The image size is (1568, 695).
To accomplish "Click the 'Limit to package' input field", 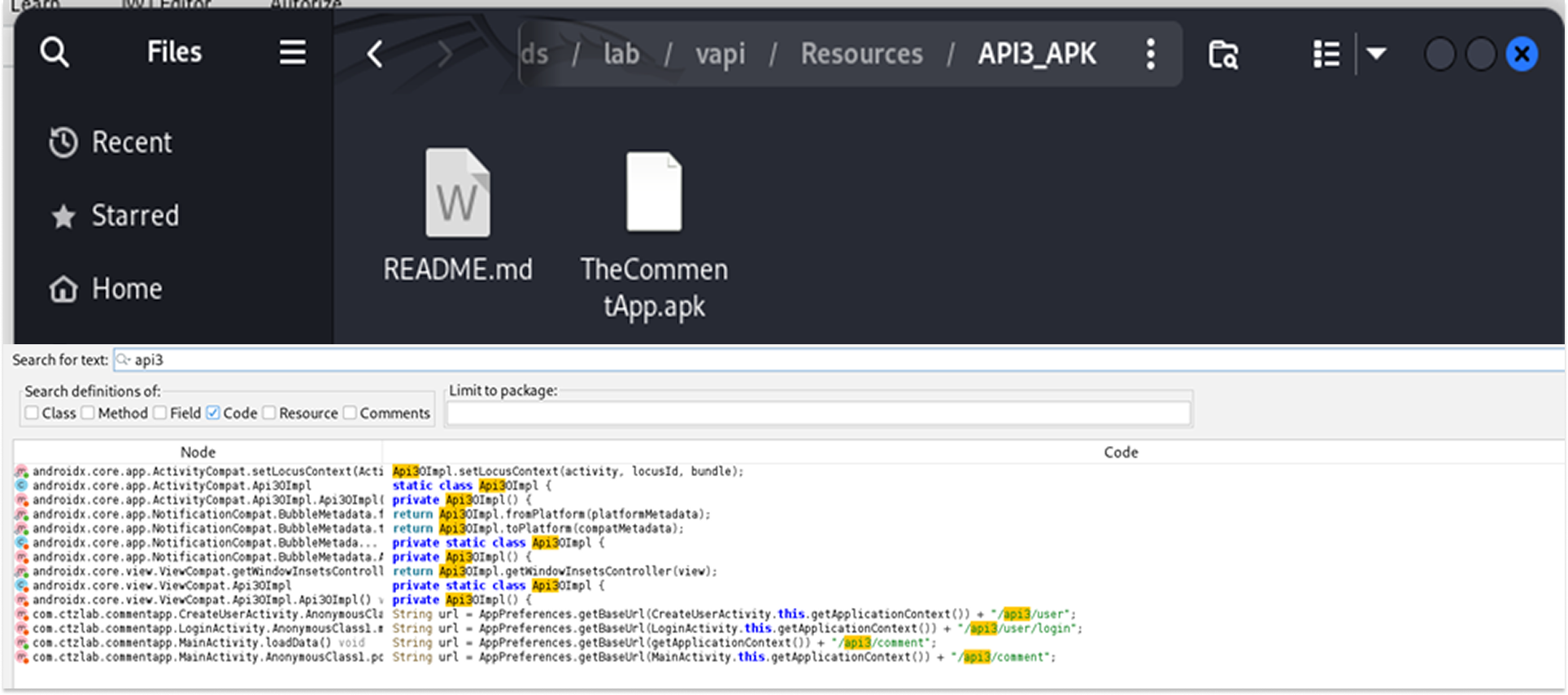I will [819, 413].
